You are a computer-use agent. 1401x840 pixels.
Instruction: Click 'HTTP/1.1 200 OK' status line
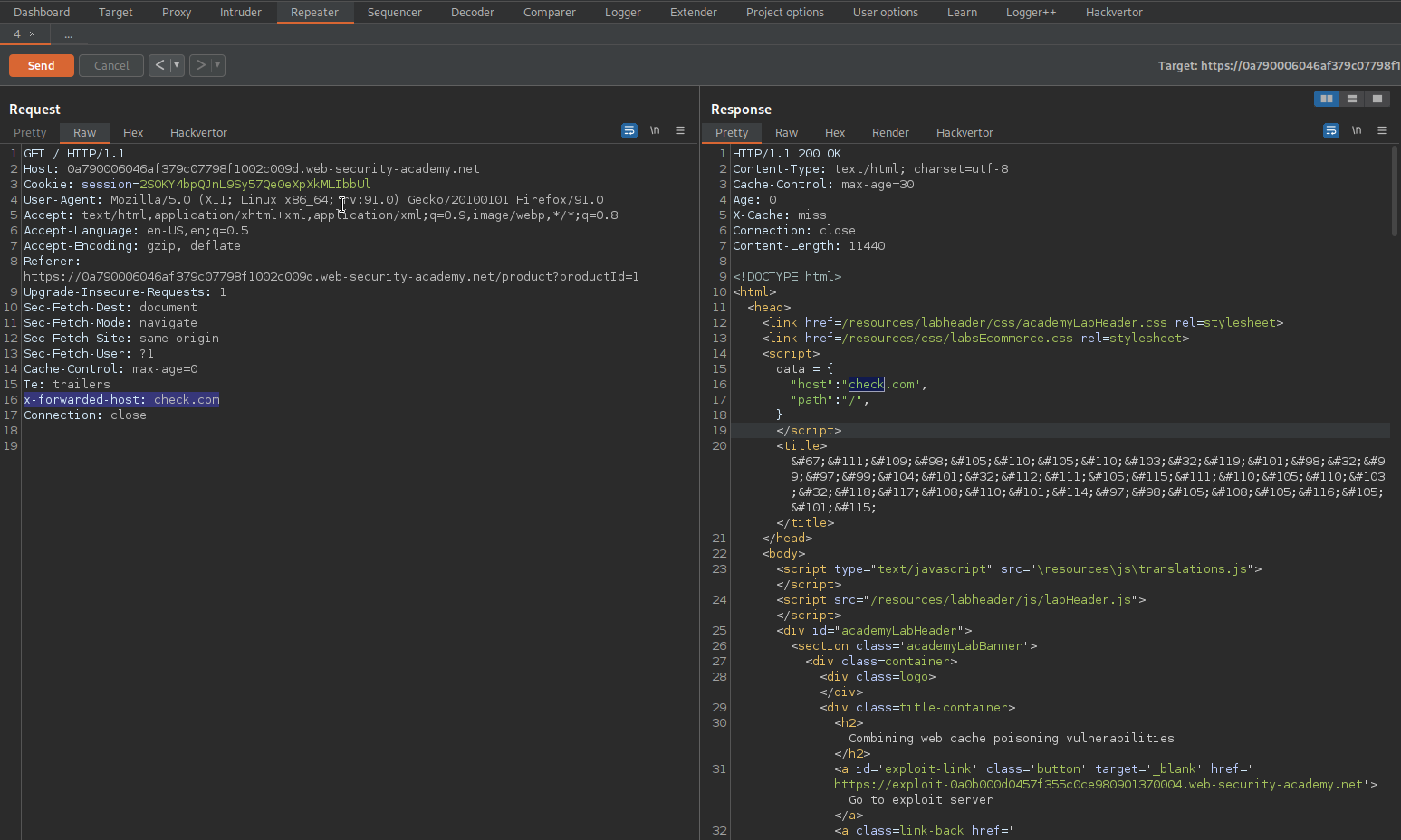click(787, 154)
